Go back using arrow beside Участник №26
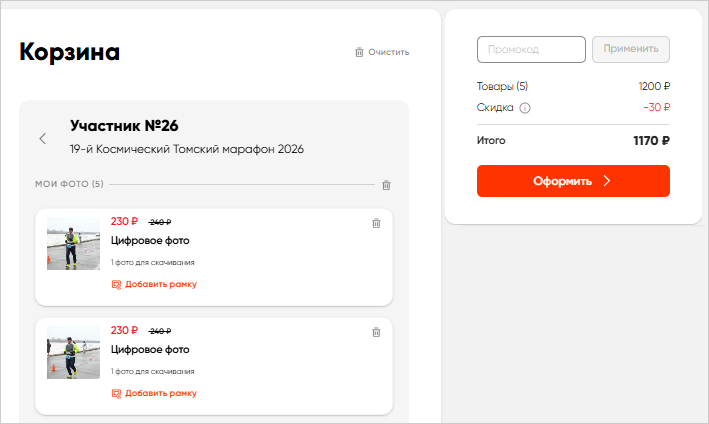 pos(42,138)
